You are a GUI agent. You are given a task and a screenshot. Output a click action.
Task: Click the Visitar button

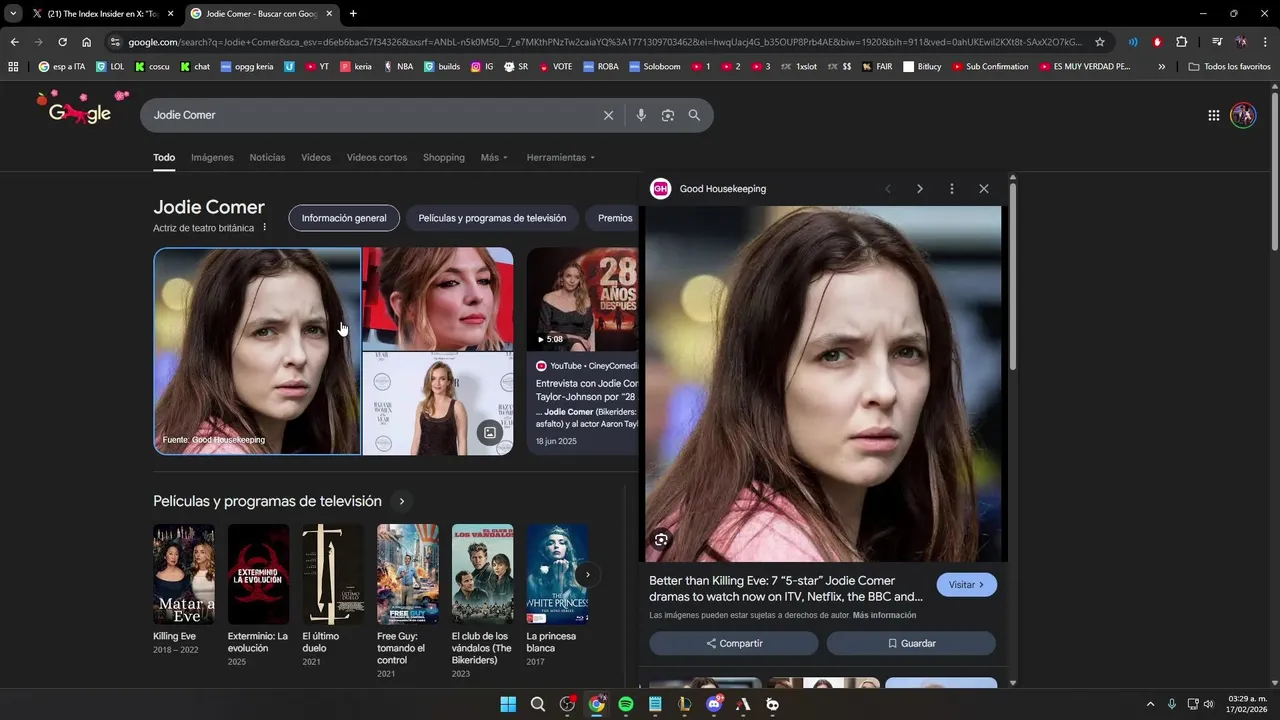966,585
